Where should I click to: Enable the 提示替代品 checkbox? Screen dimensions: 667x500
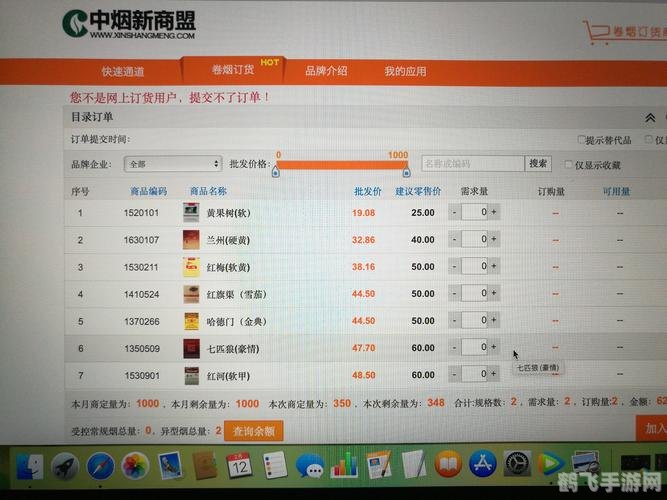pyautogui.click(x=581, y=140)
